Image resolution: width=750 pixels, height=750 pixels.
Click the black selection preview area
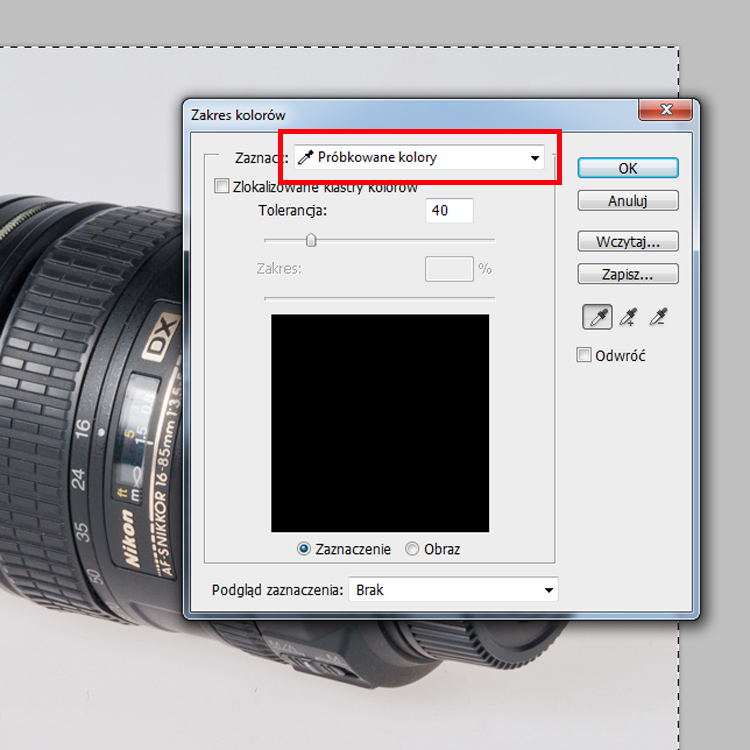380,423
